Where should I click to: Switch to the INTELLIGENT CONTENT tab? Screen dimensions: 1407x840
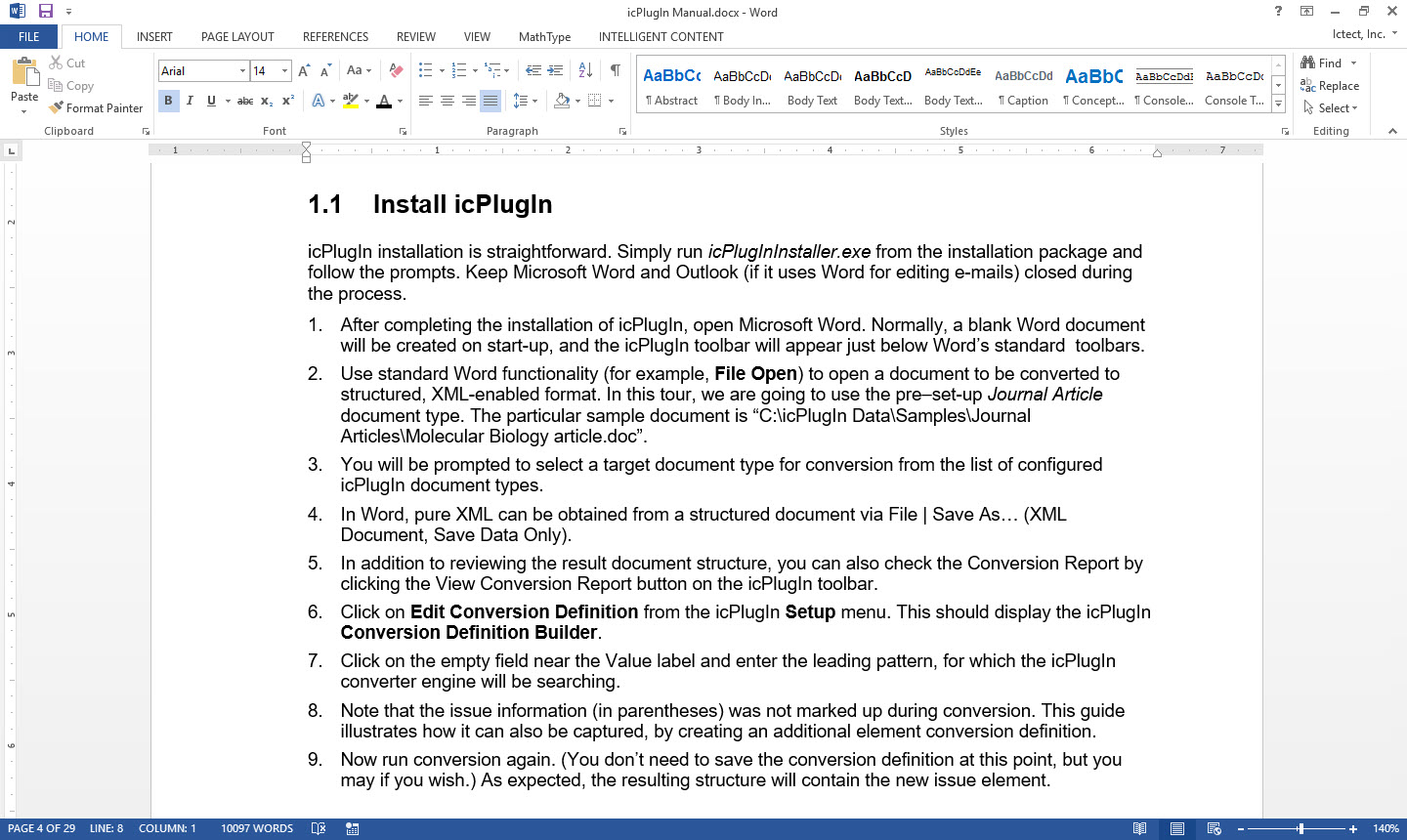tap(661, 36)
